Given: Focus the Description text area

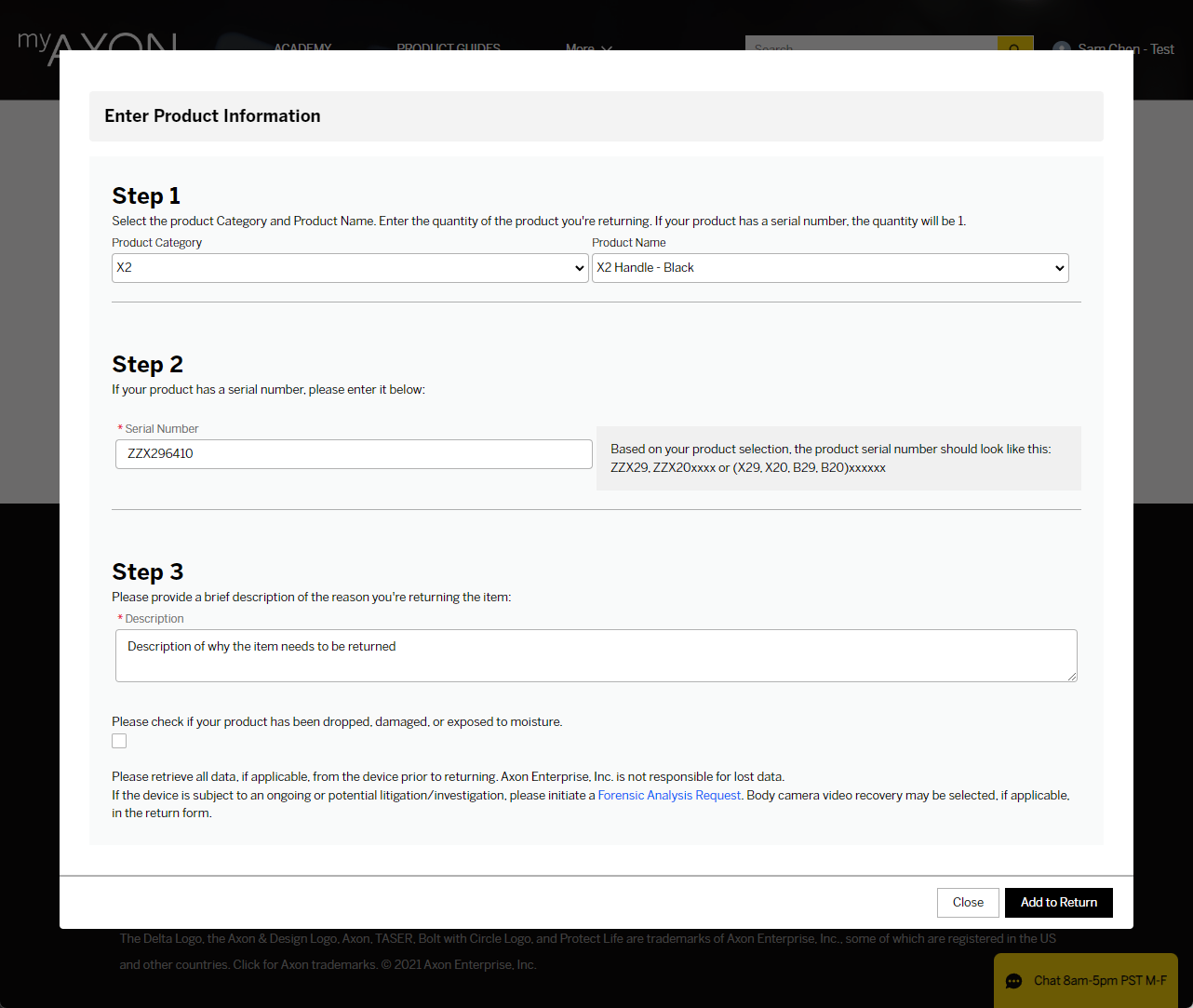Looking at the screenshot, I should [x=596, y=656].
